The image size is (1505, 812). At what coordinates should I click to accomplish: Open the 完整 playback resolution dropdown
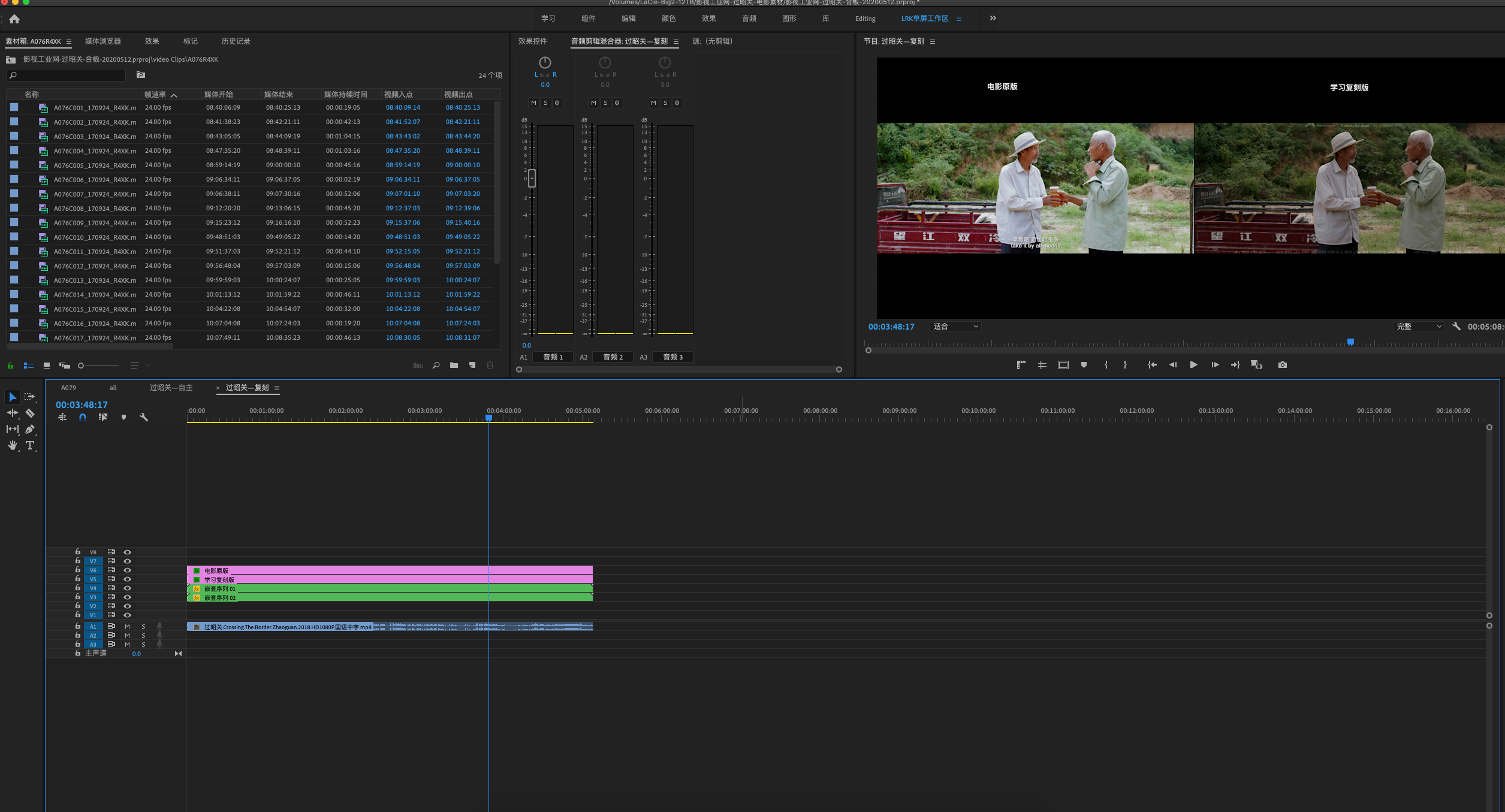[1419, 327]
